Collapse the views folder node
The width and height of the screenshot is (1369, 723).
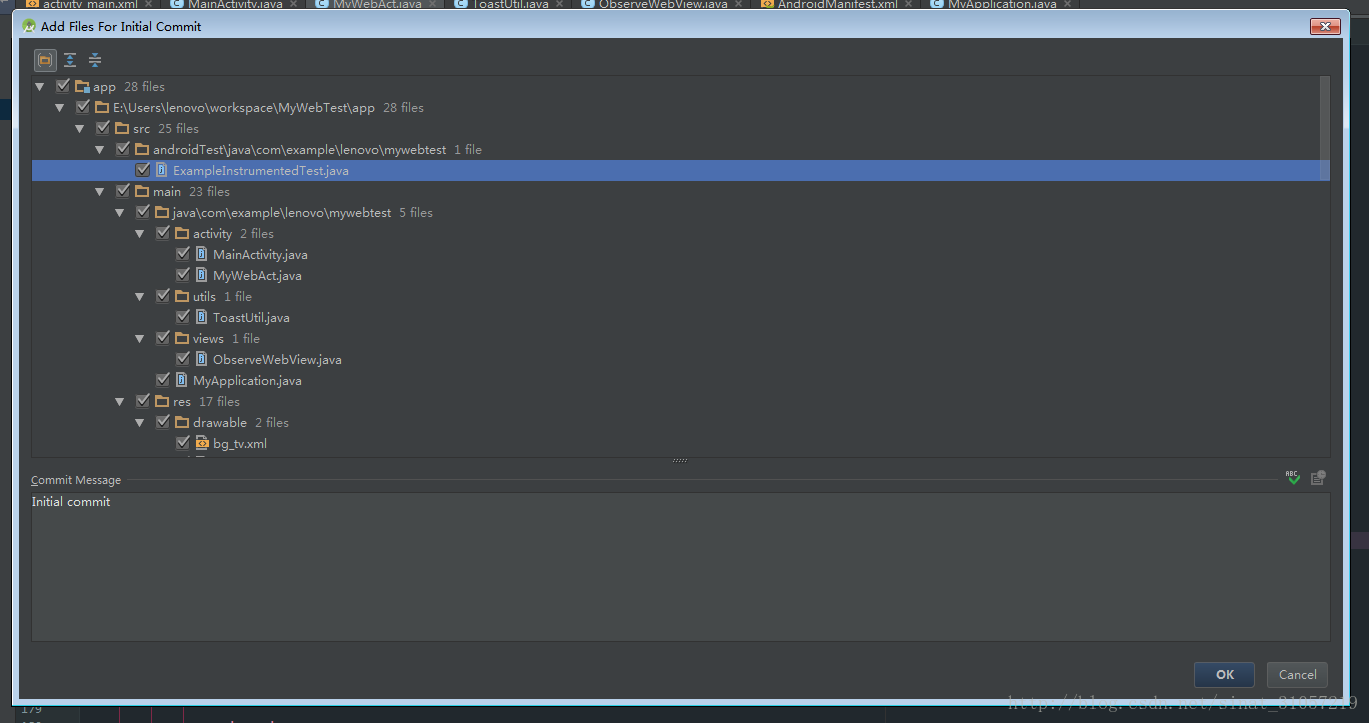click(x=140, y=339)
